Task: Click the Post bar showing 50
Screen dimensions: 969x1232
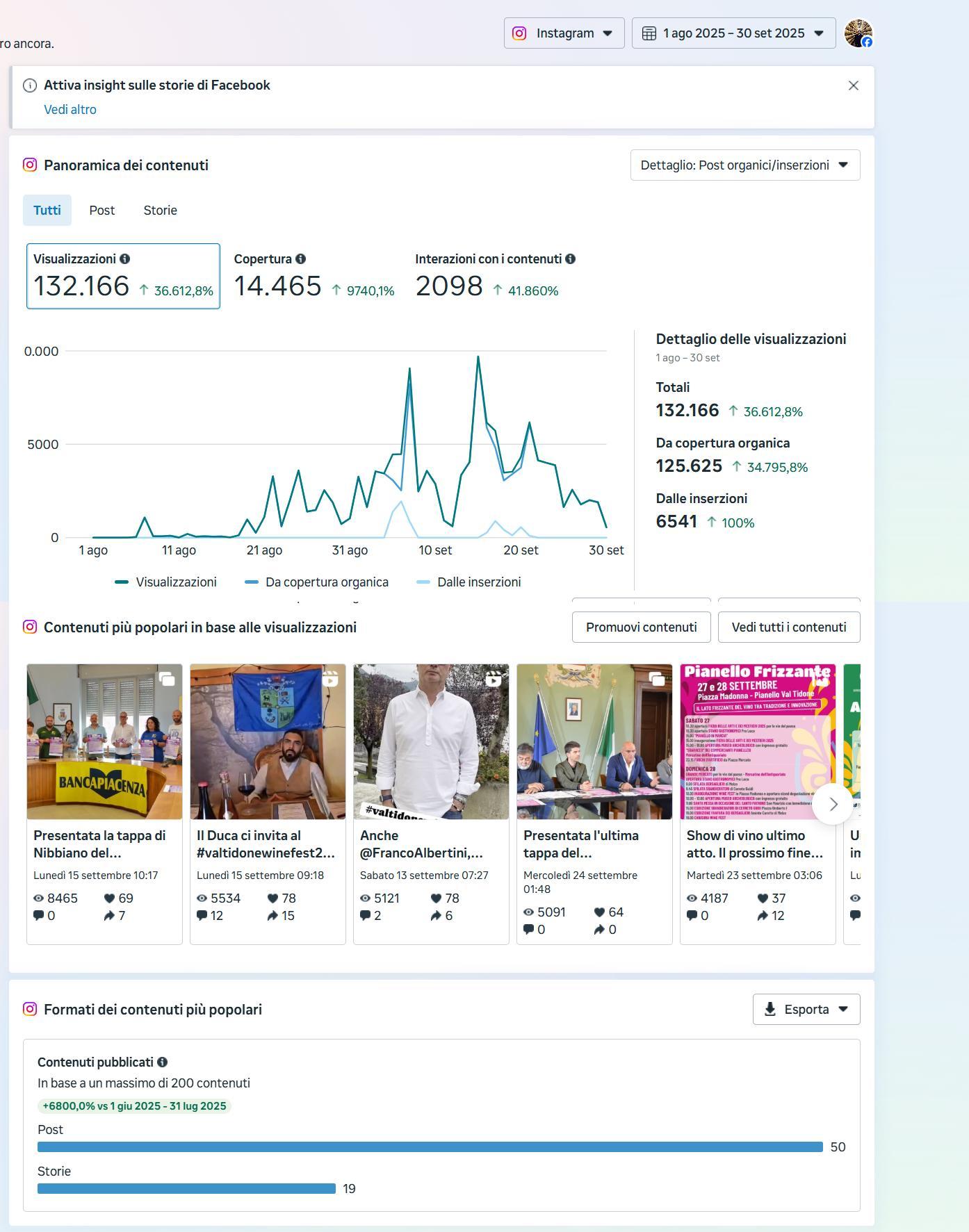Action: (430, 1147)
